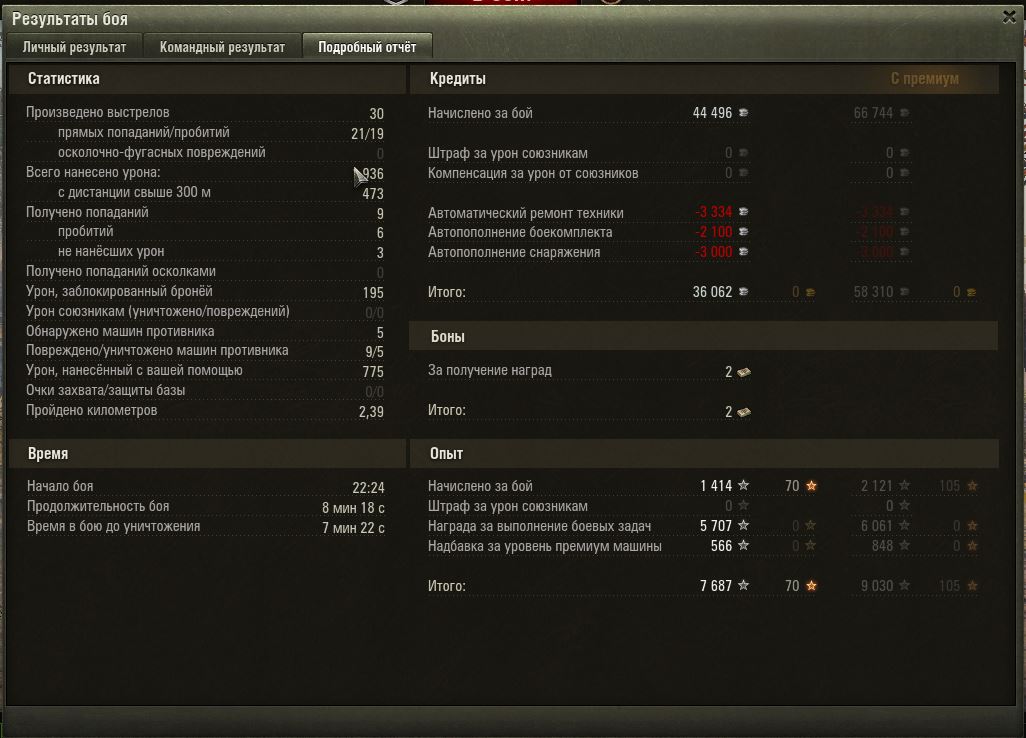Click the XP star next to 5 707

tap(743, 525)
